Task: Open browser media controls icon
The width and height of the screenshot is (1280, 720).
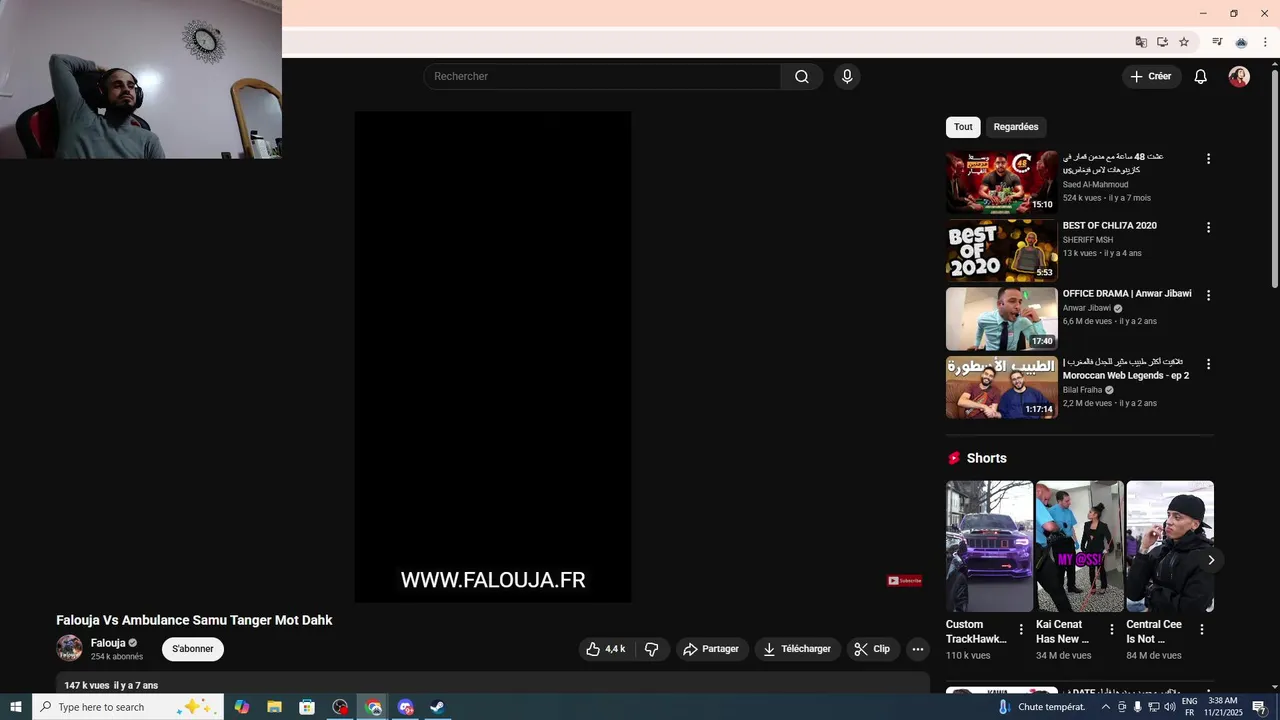Action: pyautogui.click(x=1217, y=42)
